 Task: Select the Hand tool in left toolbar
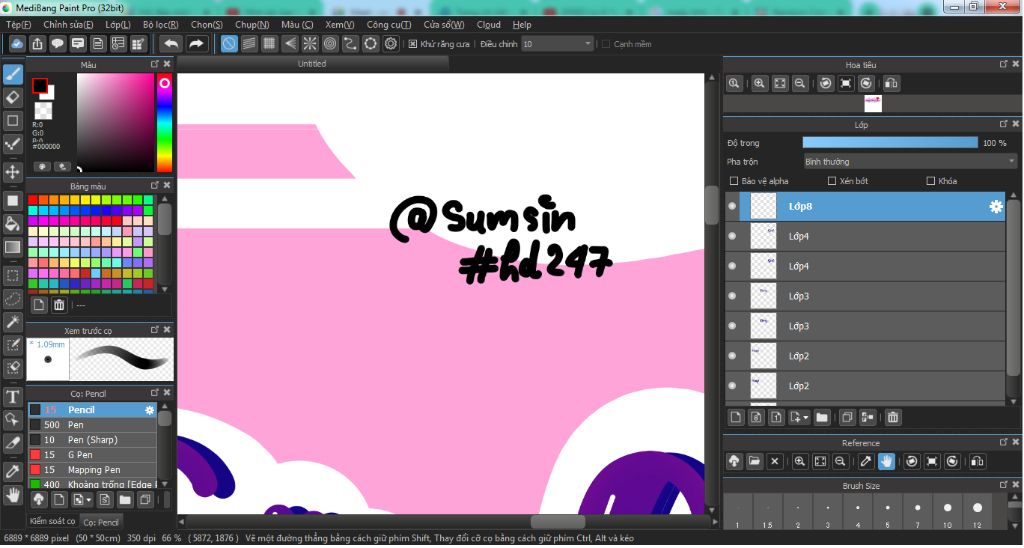tap(13, 494)
